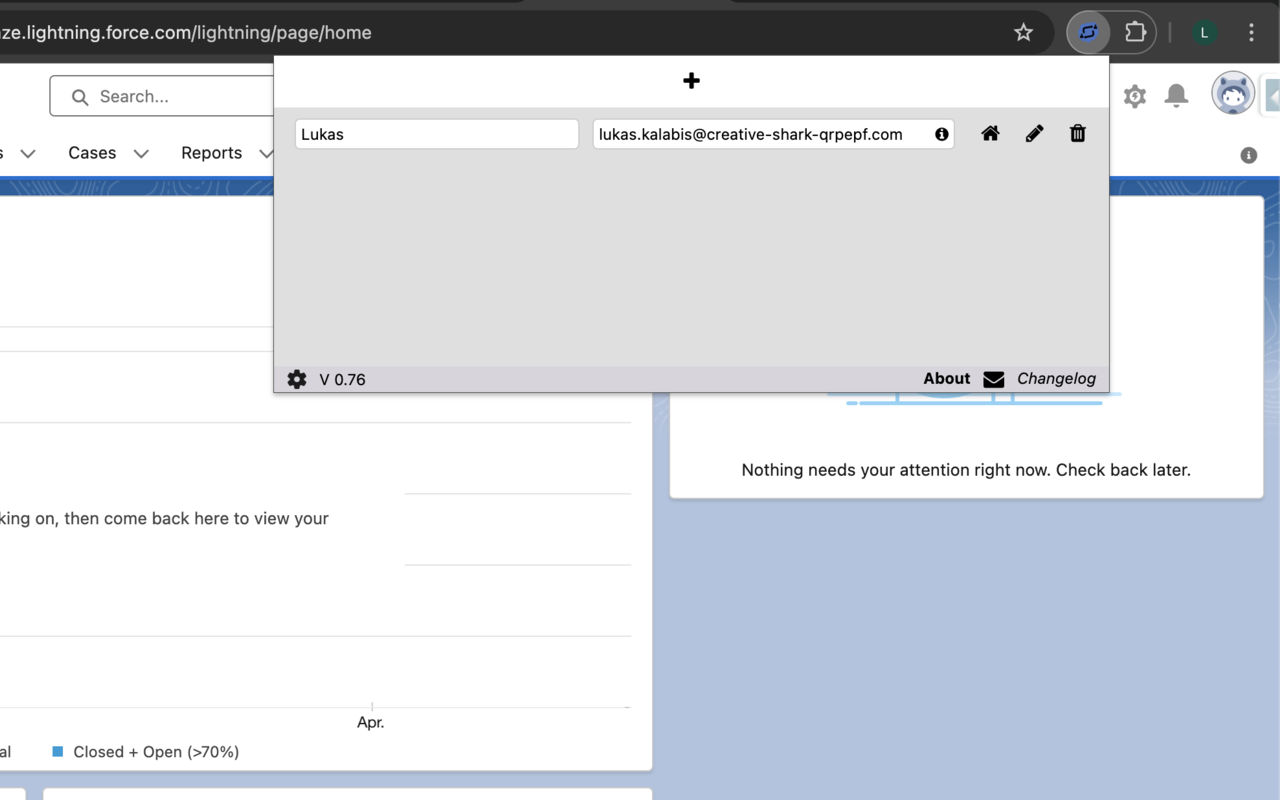Open extension settings with the gear icon
This screenshot has height=800, width=1280.
(x=296, y=379)
